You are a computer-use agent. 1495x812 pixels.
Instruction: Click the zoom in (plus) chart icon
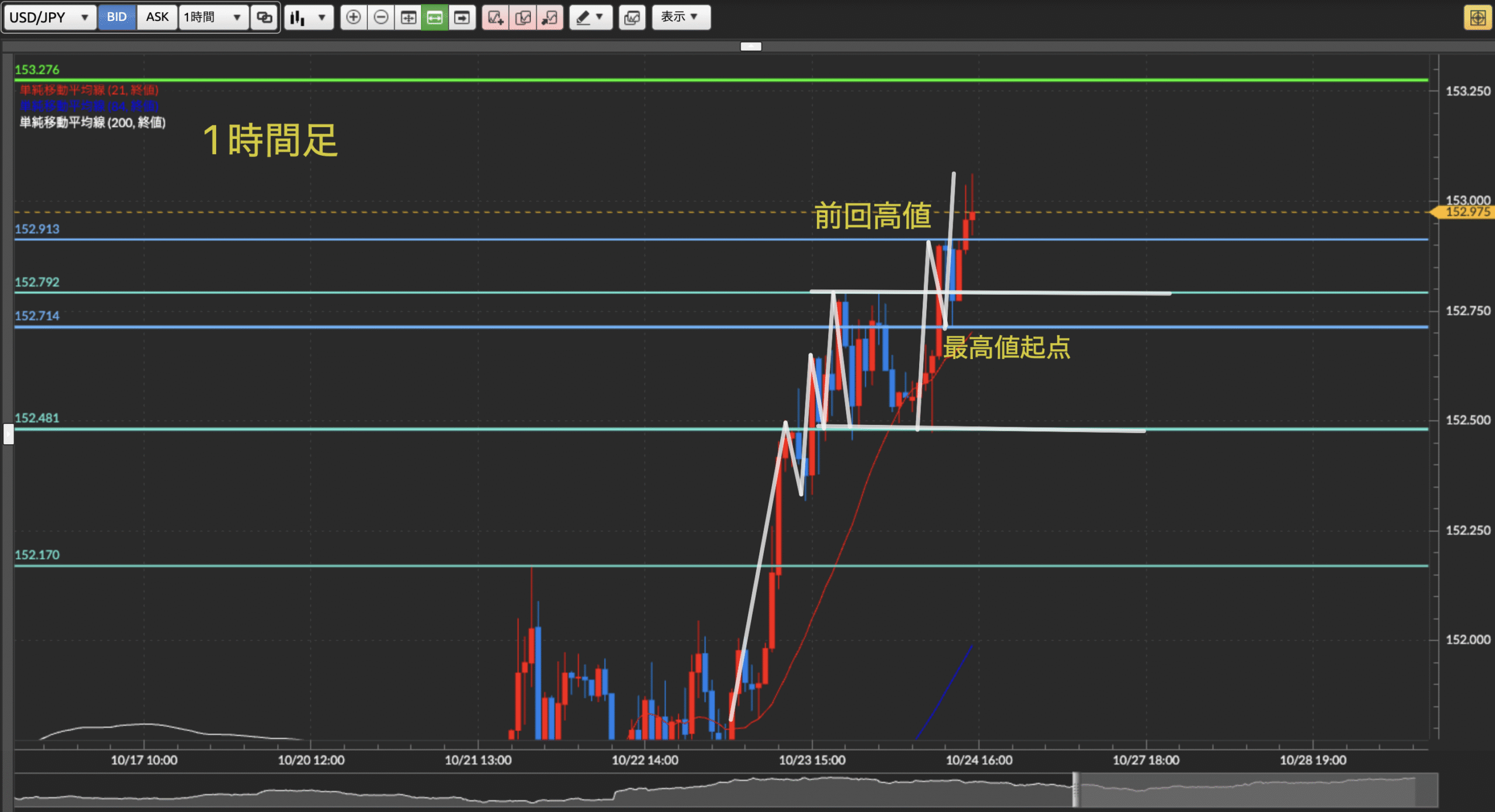tap(353, 18)
